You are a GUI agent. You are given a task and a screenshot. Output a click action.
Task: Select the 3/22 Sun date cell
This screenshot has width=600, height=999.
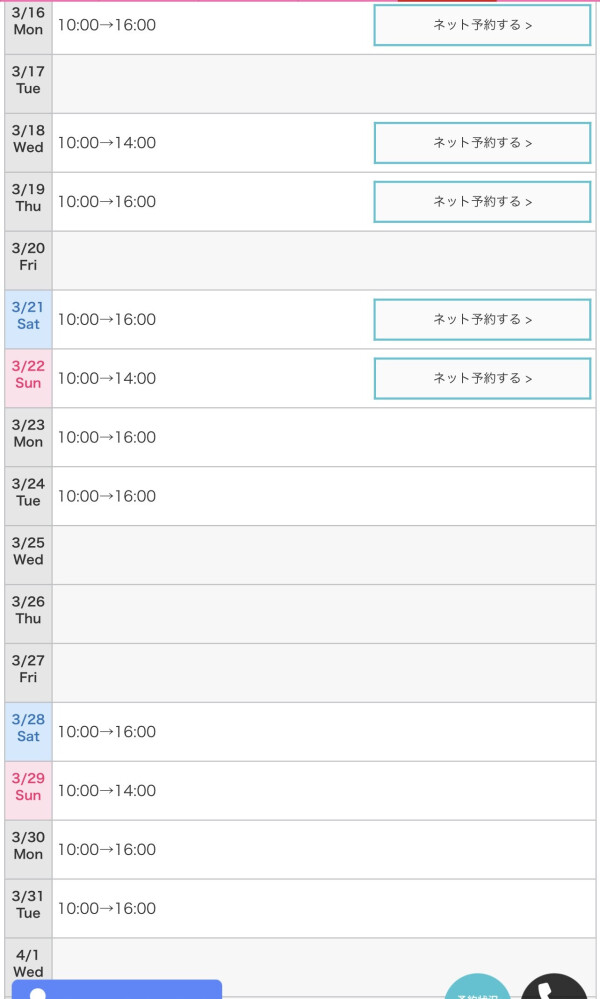28,379
